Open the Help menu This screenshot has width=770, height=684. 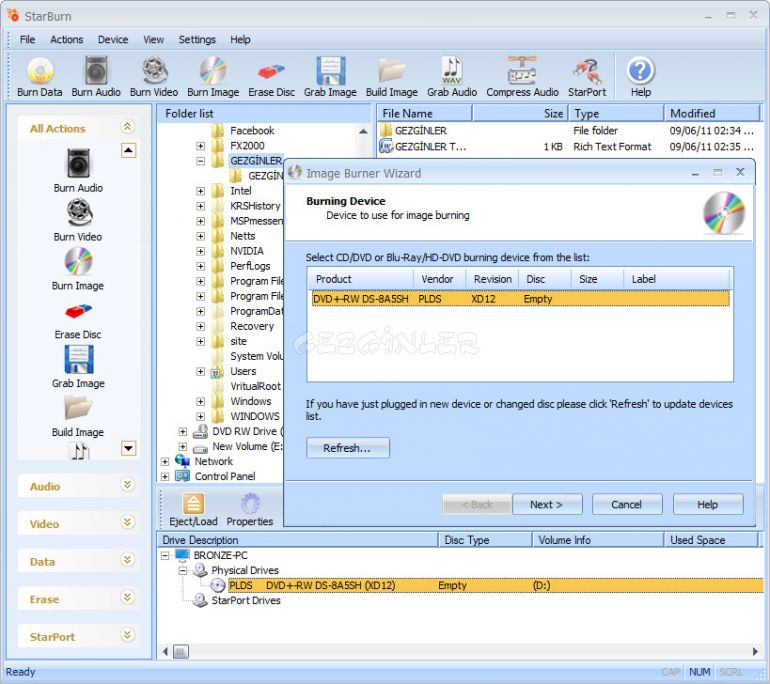240,39
